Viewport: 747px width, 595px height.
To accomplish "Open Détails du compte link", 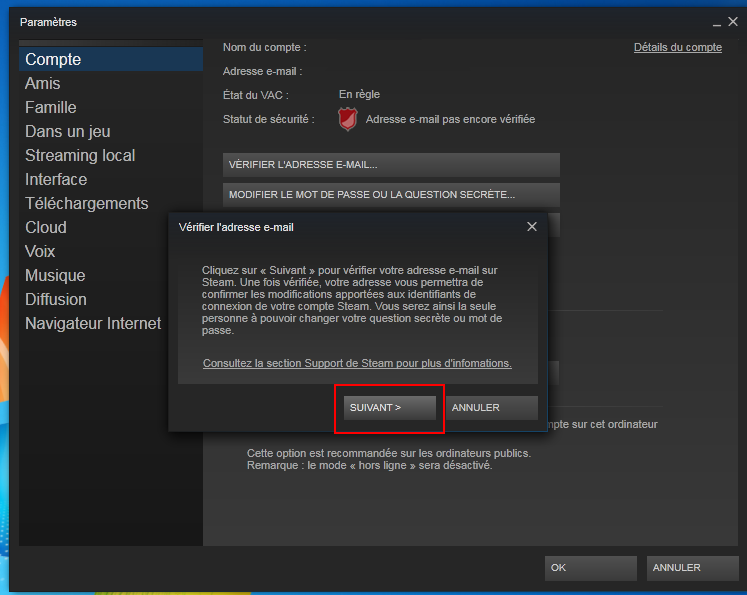I will pyautogui.click(x=677, y=47).
